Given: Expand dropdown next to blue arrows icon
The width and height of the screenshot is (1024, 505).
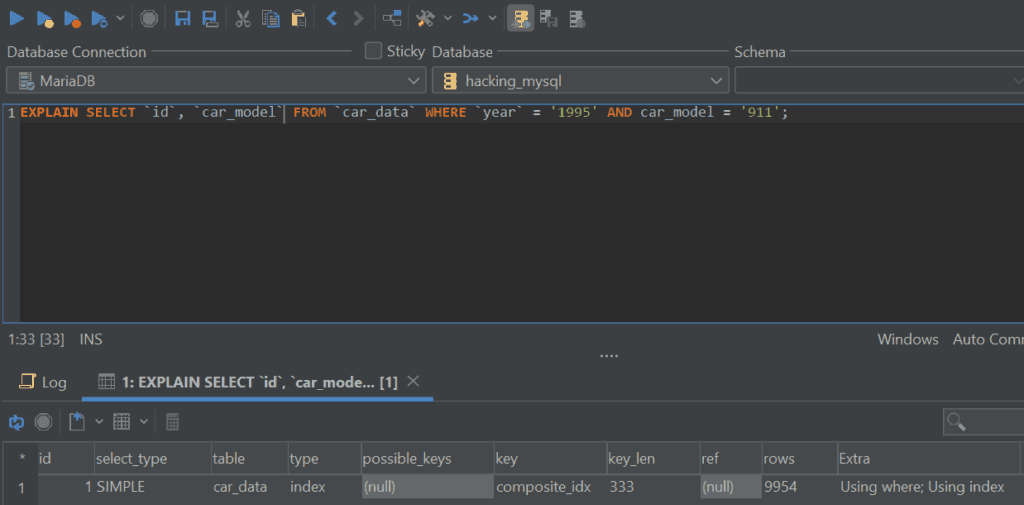Looking at the screenshot, I should click(x=492, y=18).
